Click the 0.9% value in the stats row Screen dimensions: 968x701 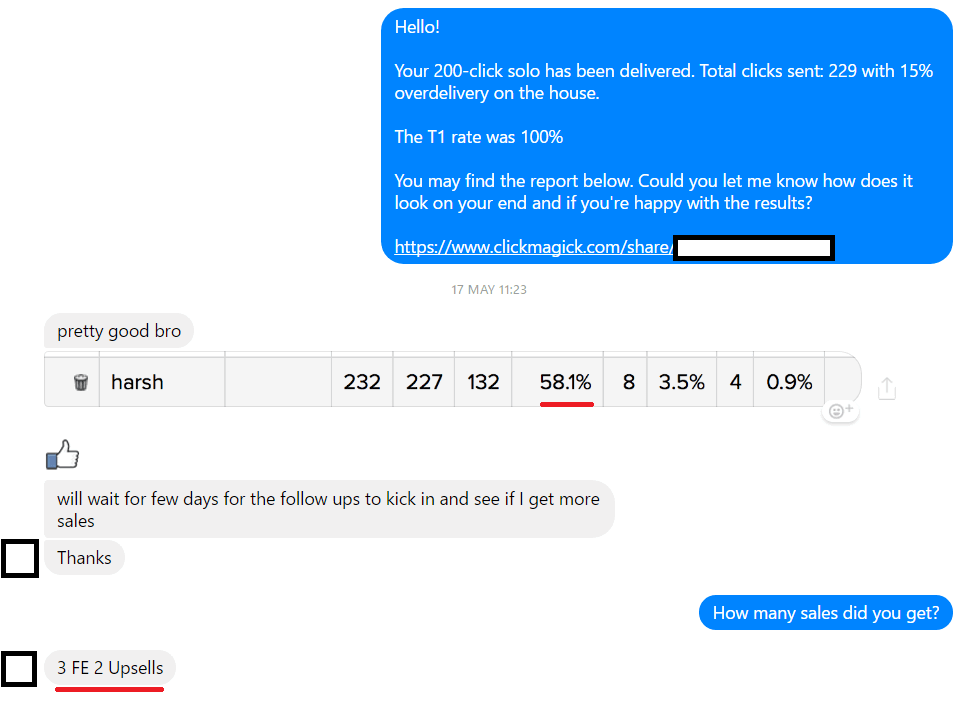789,382
